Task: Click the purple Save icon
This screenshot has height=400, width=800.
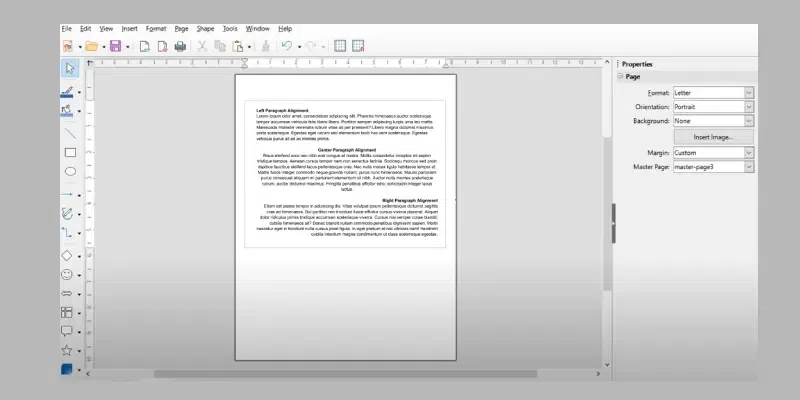Action: tap(116, 46)
